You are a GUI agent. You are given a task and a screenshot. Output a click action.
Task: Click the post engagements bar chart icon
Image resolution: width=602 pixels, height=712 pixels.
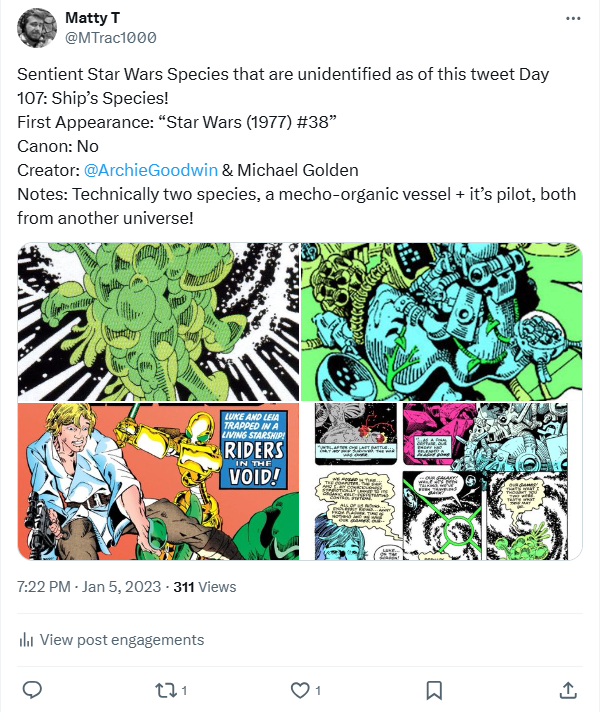point(27,640)
